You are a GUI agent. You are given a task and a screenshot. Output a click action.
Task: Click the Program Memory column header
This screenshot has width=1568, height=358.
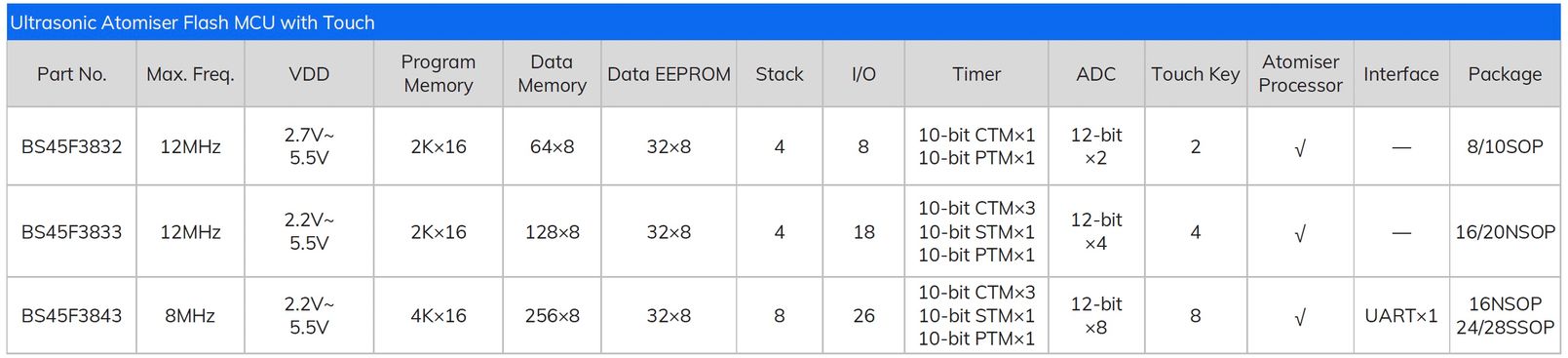439,74
